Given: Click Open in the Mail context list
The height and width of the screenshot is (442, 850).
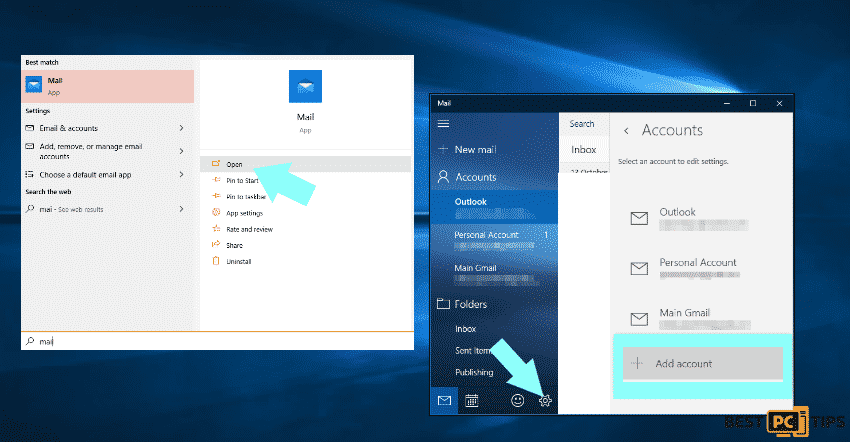Looking at the screenshot, I should coord(306,164).
